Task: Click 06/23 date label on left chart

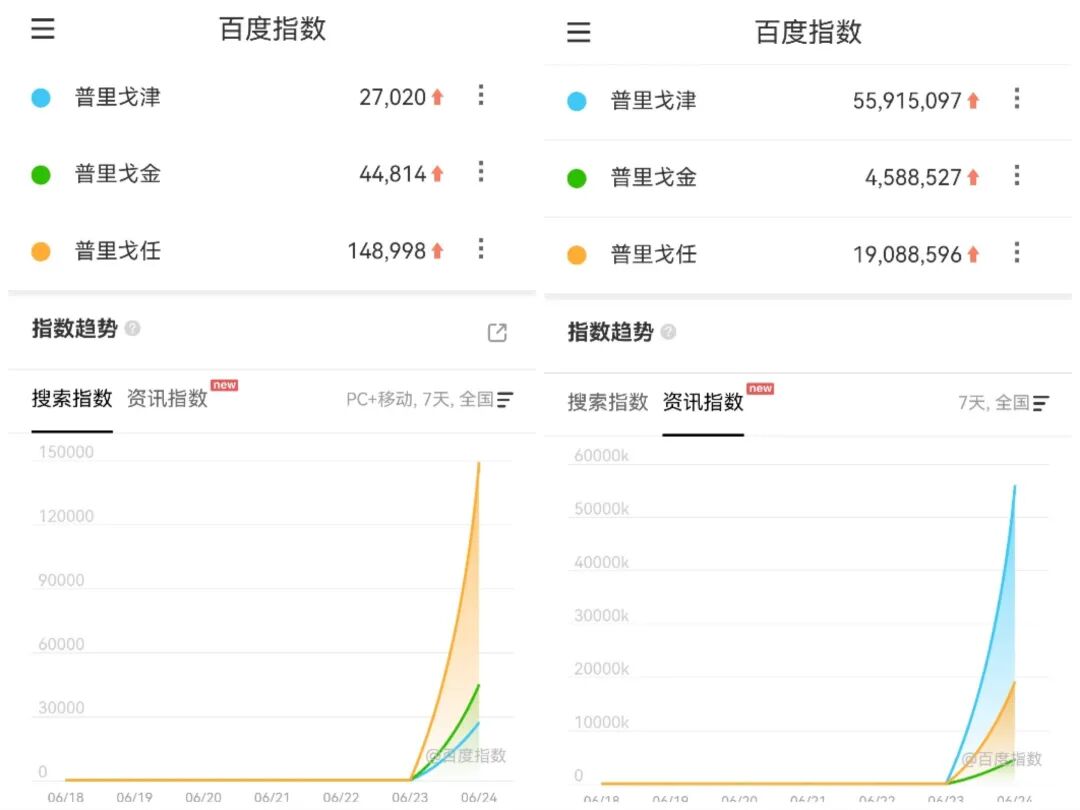Action: [410, 797]
